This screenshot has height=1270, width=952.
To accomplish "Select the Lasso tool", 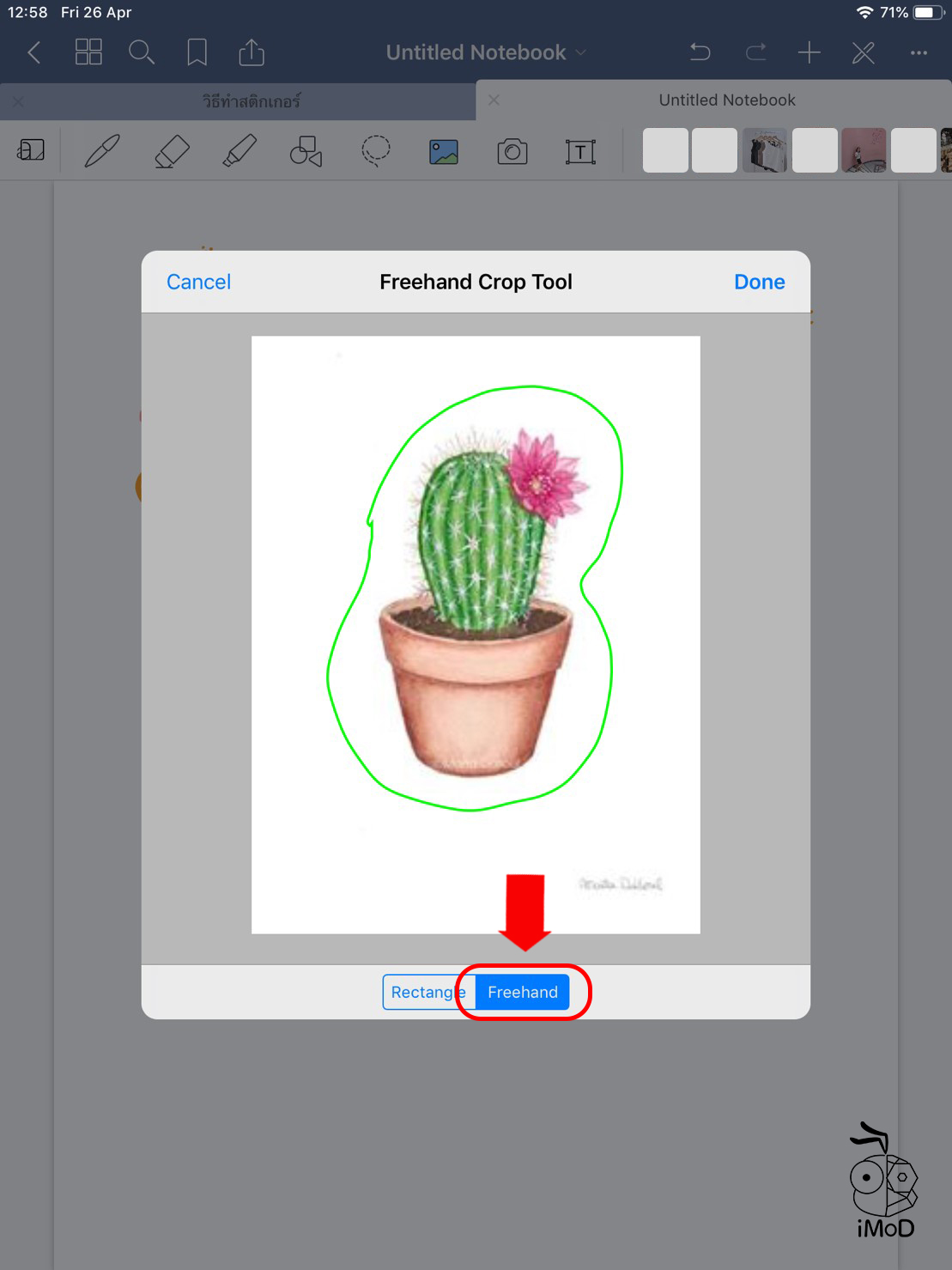I will (x=375, y=152).
